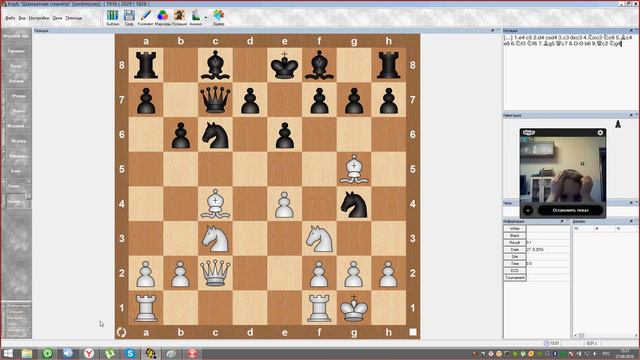This screenshot has height=360, width=640.
Task: Click the Site field button
Action: point(515,256)
